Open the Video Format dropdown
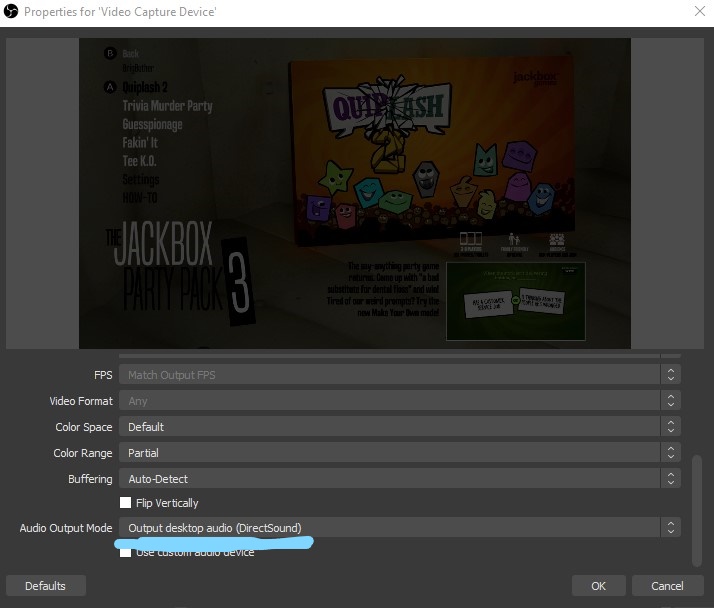The height and width of the screenshot is (608, 714). click(400, 401)
